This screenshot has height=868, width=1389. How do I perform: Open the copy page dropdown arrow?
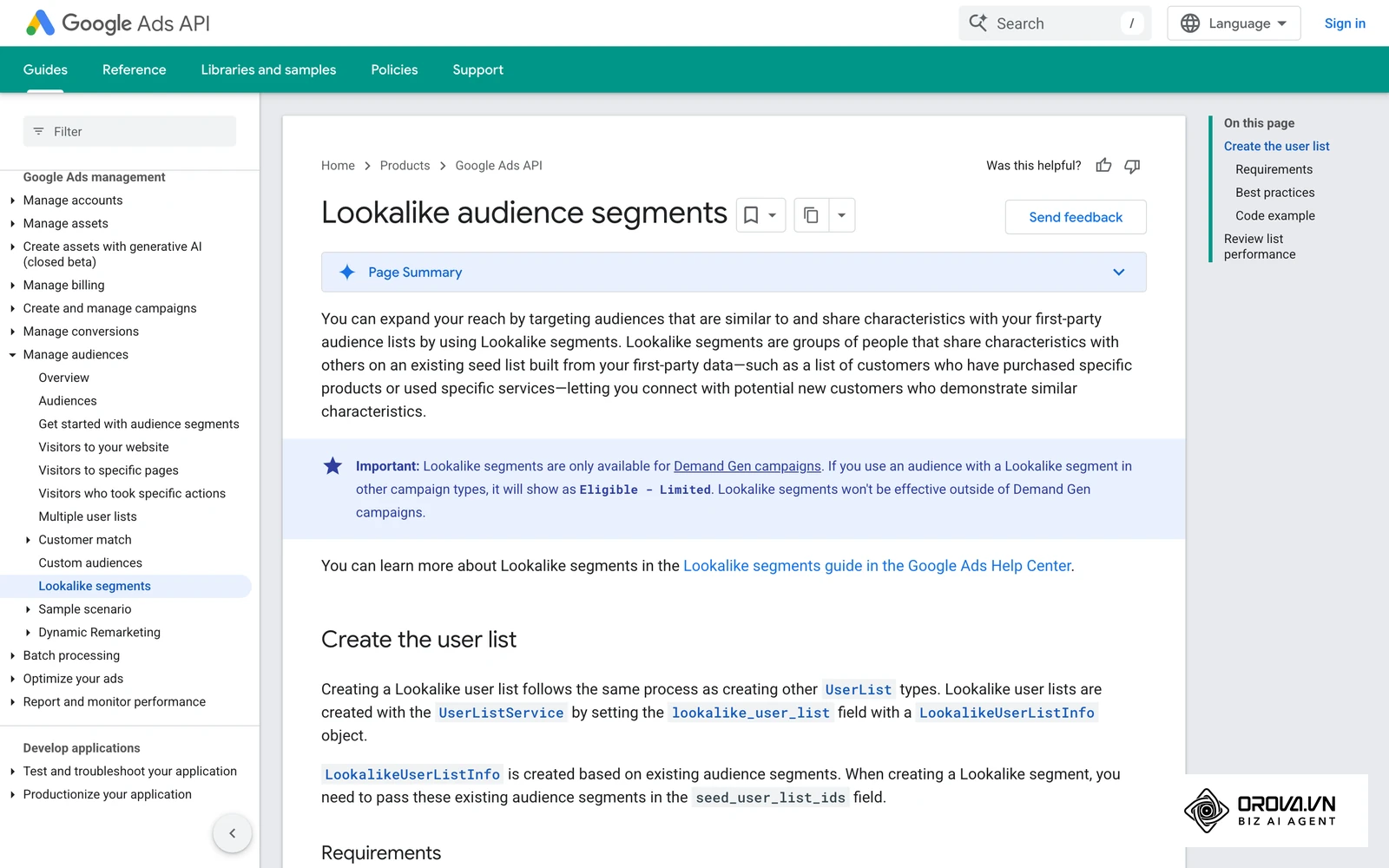pos(841,215)
